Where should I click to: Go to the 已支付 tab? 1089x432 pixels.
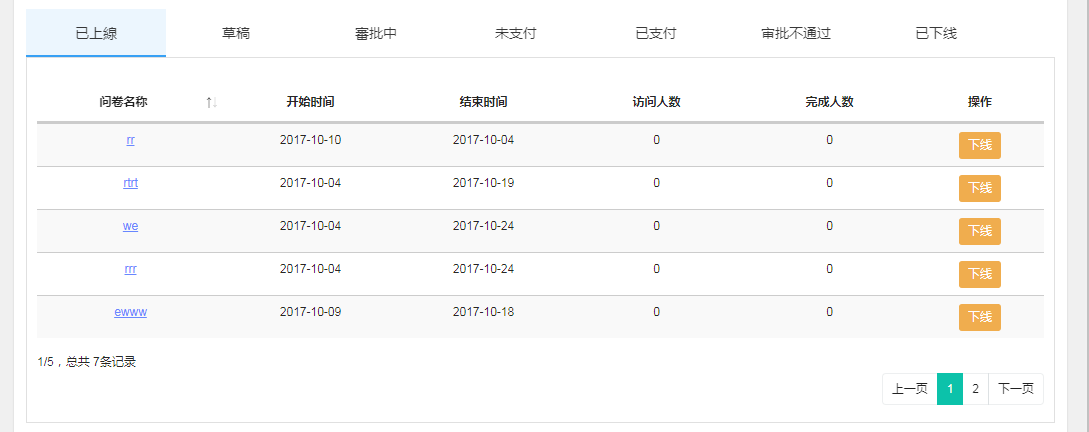point(656,33)
